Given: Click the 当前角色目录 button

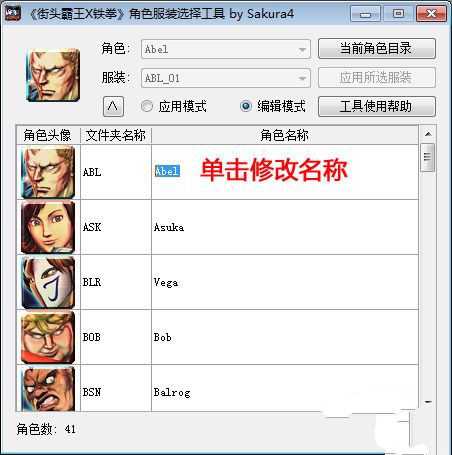Looking at the screenshot, I should coord(377,49).
